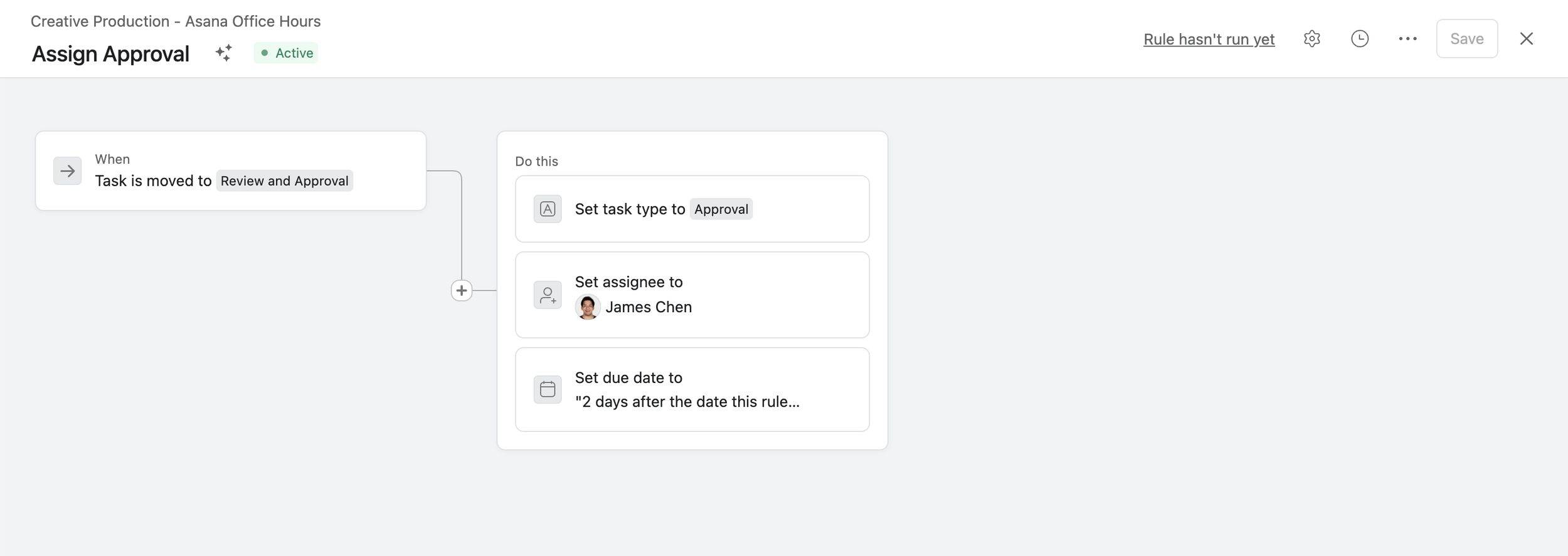The image size is (1568, 556).
Task: Click the "Set due date to" label
Action: pyautogui.click(x=628, y=378)
